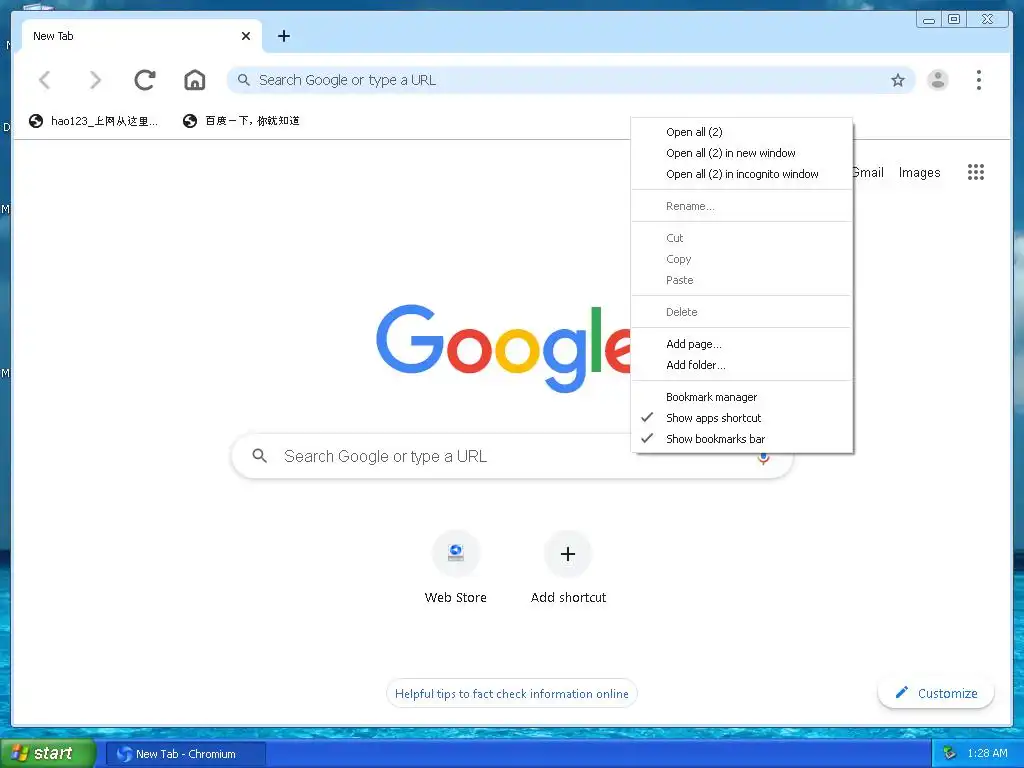Click the Rename... menu entry
The height and width of the screenshot is (768, 1024).
pyautogui.click(x=742, y=206)
